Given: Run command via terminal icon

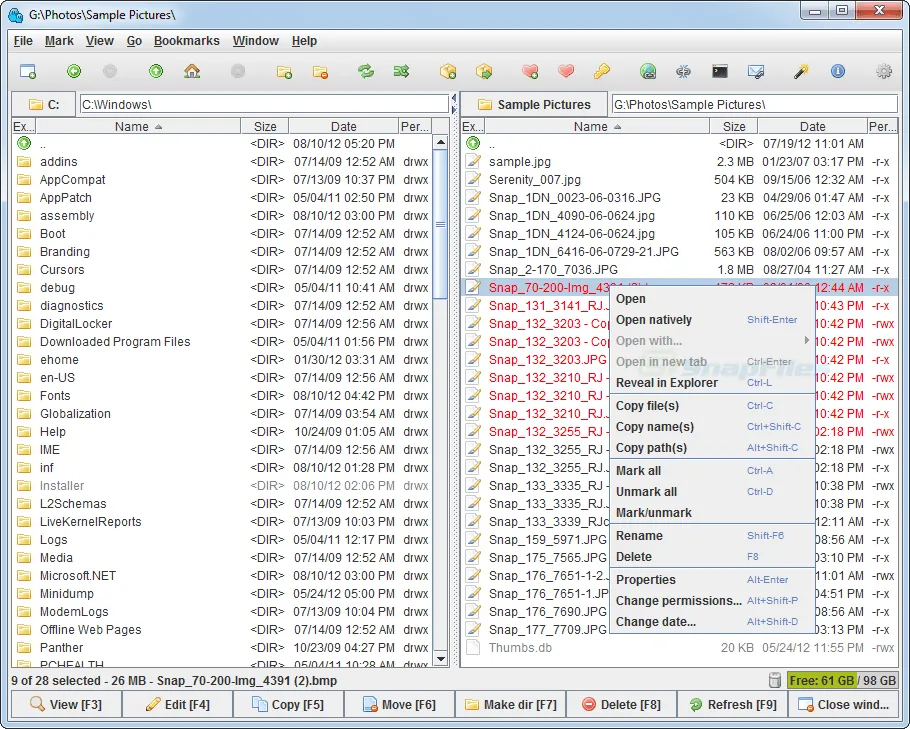Looking at the screenshot, I should coord(720,71).
